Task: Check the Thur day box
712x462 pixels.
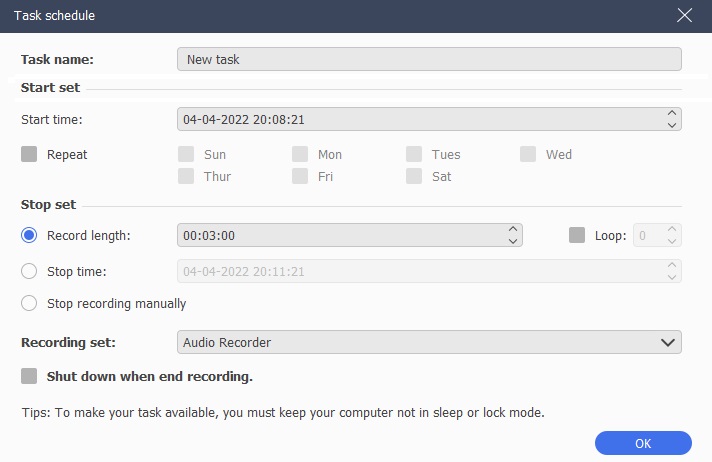Action: tap(186, 176)
